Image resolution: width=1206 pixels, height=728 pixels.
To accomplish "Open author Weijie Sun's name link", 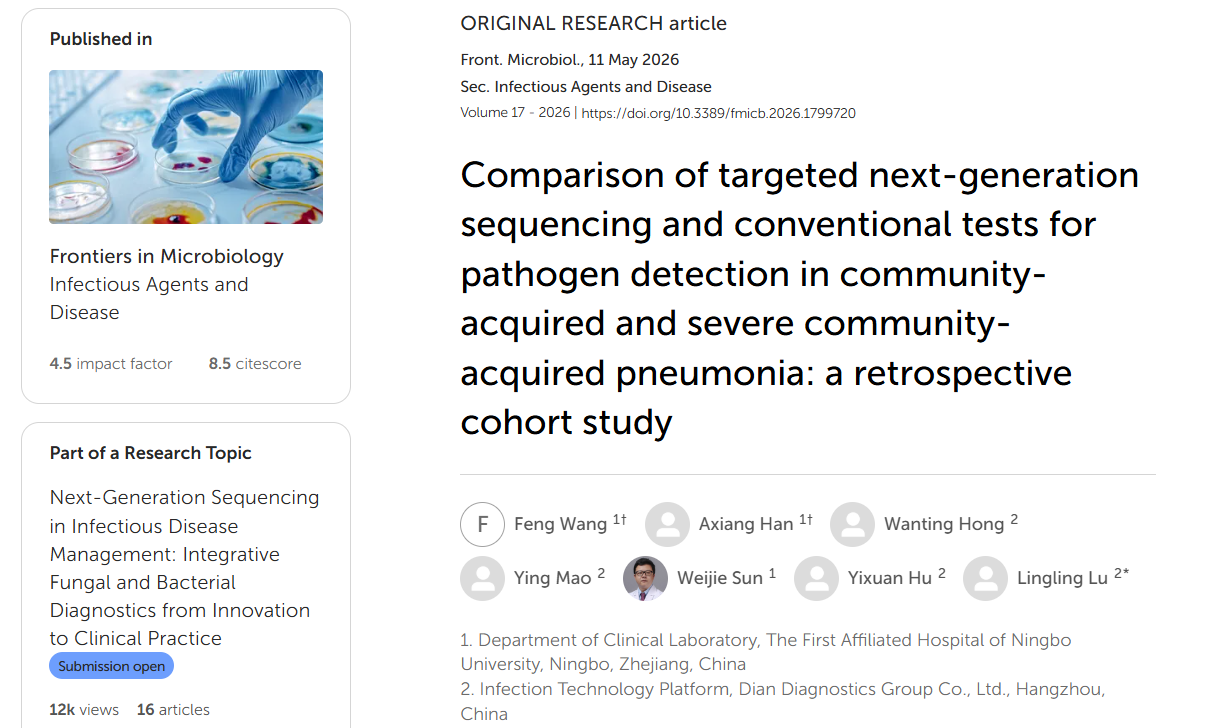I will coord(720,578).
